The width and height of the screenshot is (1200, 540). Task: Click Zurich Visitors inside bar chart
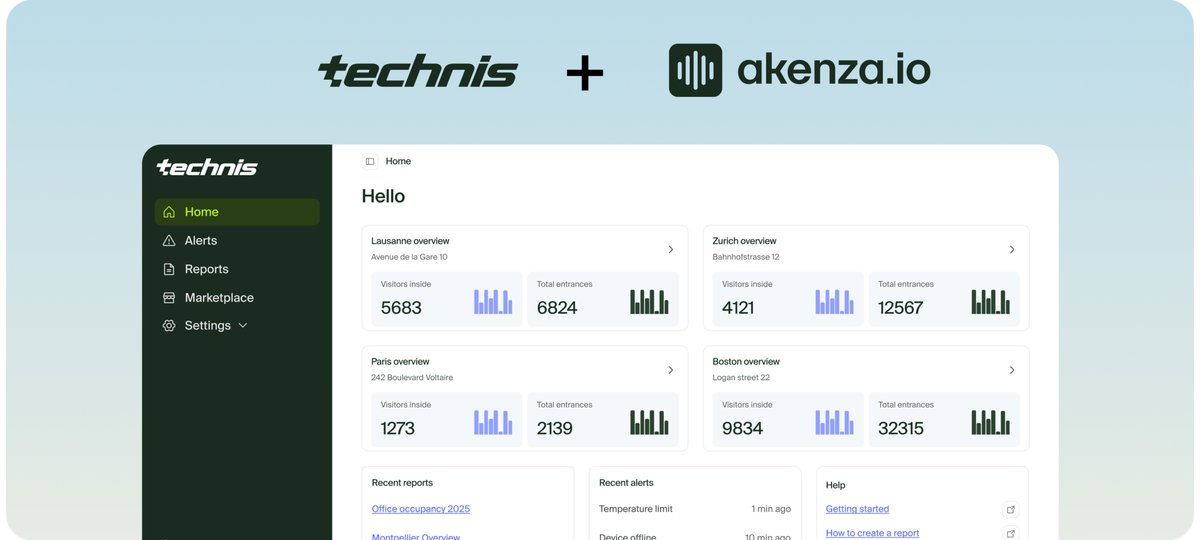(x=834, y=302)
